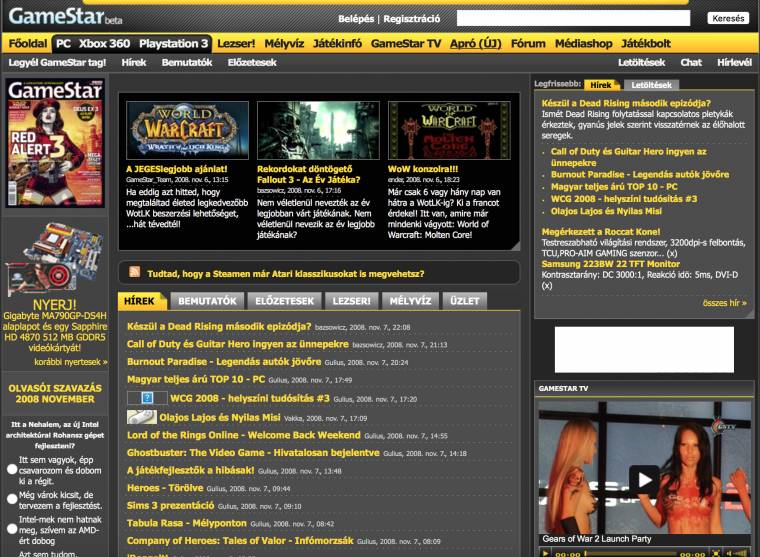760x557 pixels.
Task: Open the Regisztráció link
Action: [x=412, y=19]
